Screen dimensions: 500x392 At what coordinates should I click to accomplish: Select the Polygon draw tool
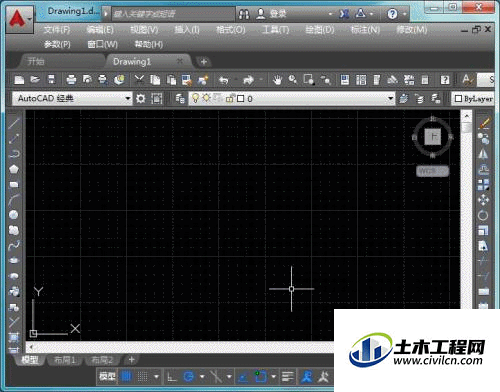[x=14, y=169]
